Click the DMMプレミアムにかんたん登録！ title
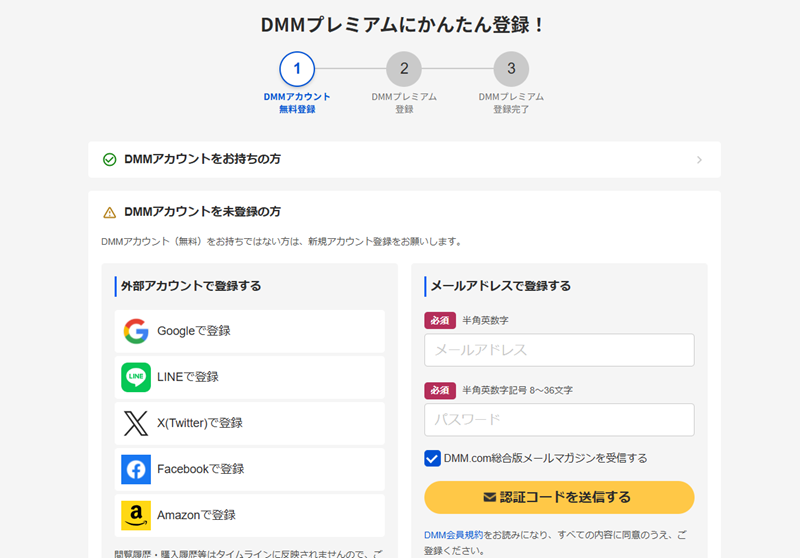 point(403,24)
